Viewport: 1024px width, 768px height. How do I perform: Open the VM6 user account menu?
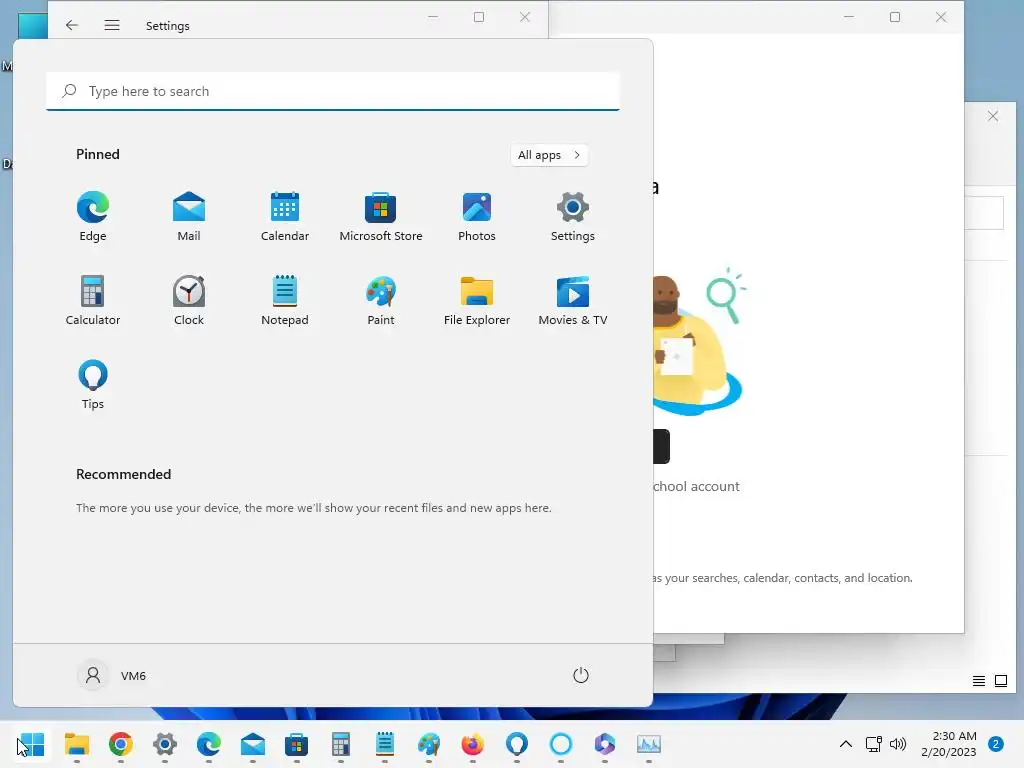[x=112, y=675]
